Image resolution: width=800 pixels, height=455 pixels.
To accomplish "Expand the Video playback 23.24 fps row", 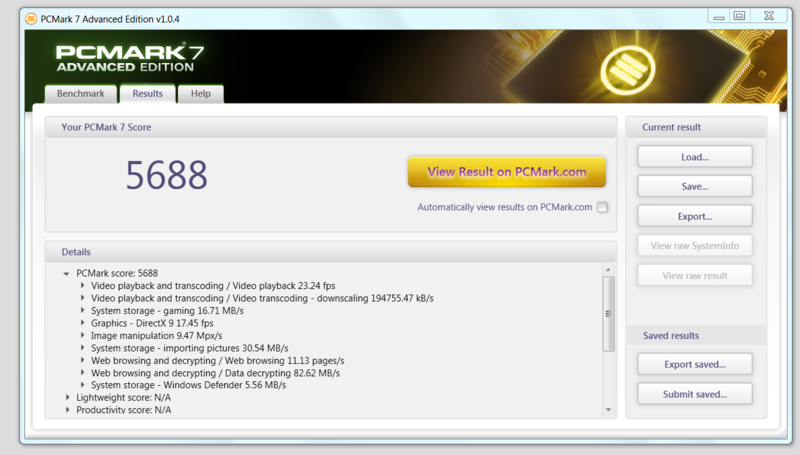I will pyautogui.click(x=82, y=286).
